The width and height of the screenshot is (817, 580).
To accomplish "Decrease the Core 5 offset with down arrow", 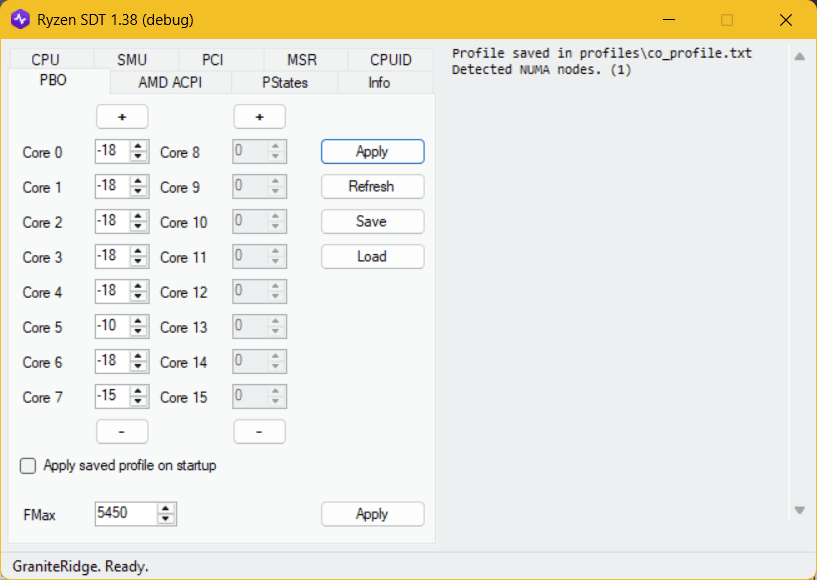I will point(138,331).
